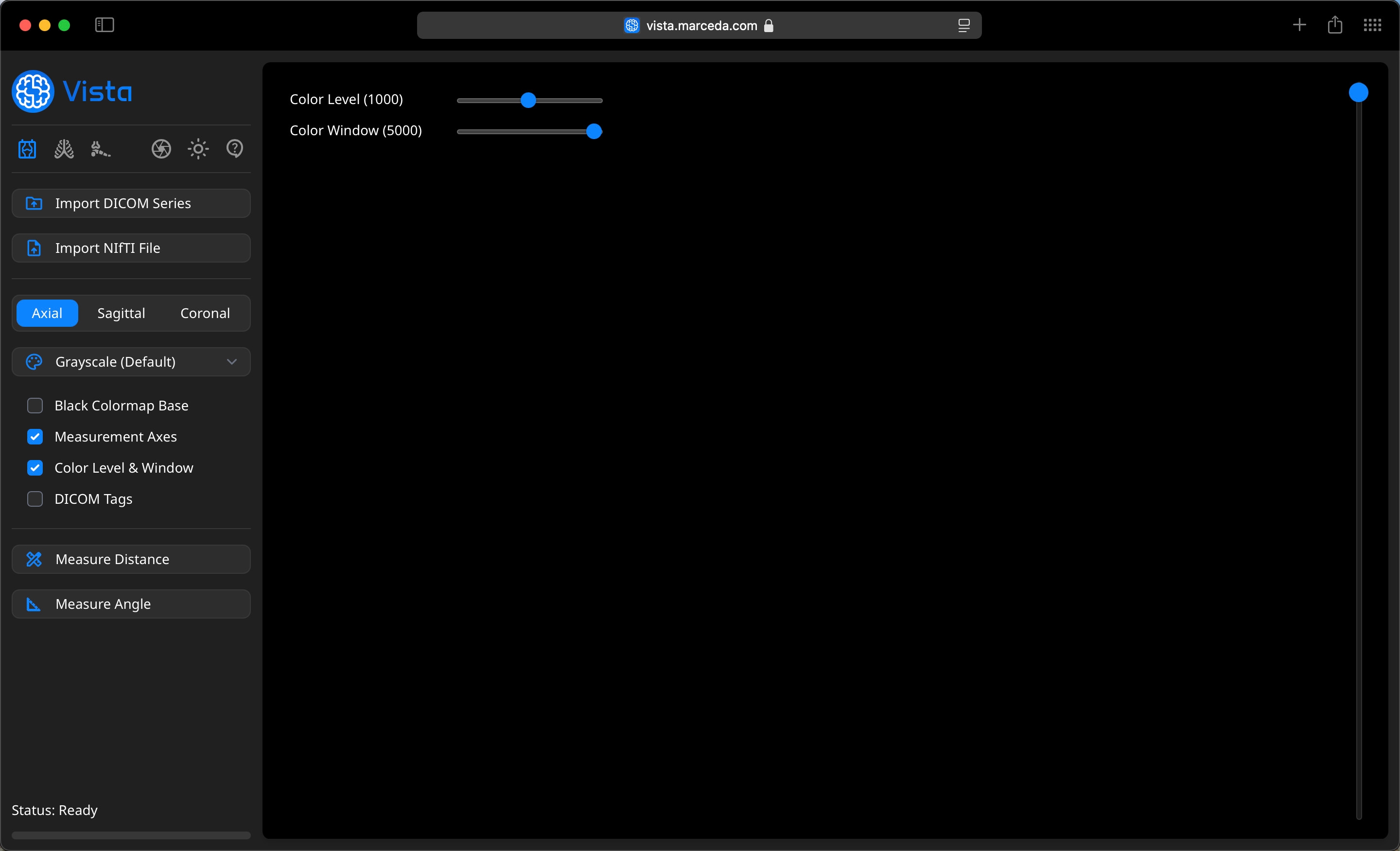Click the Color Level (1000) label
The width and height of the screenshot is (1400, 851).
(346, 99)
